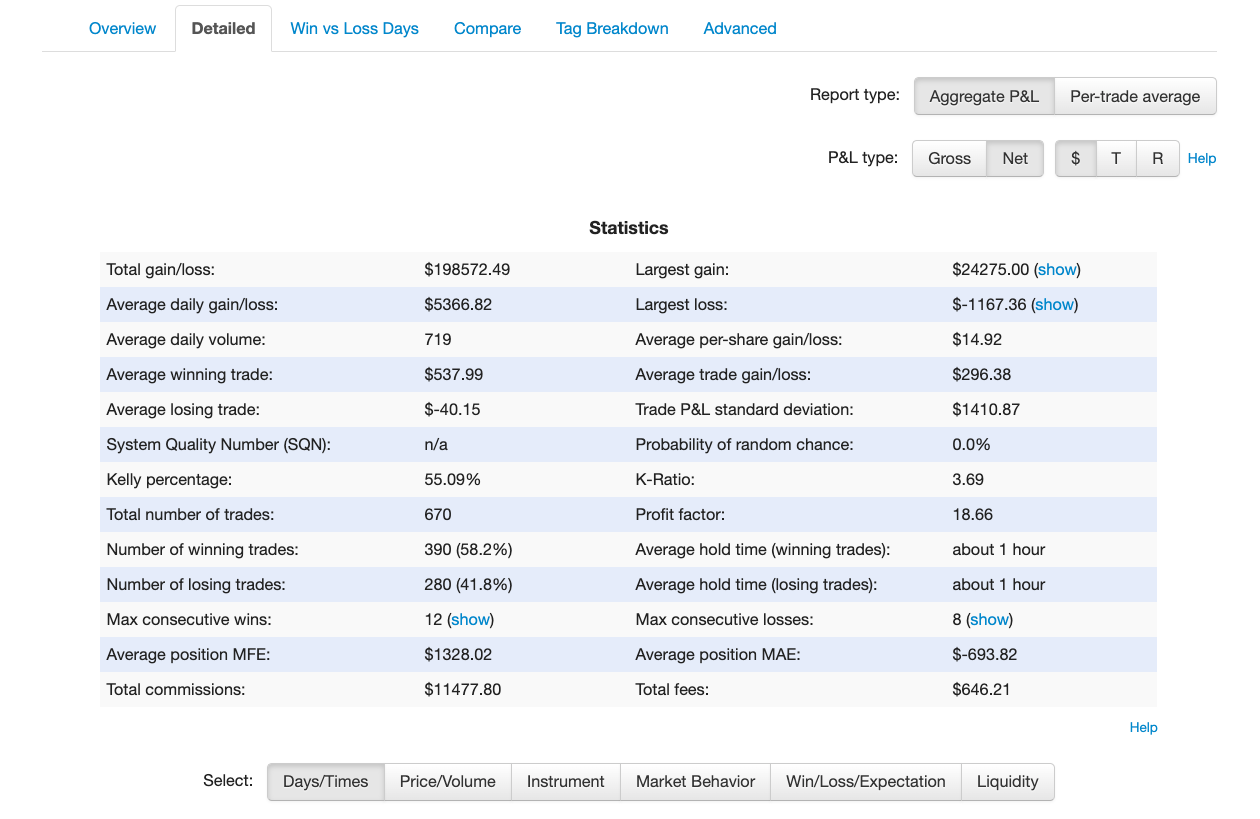Choose the dollar ($) unit button

[1076, 158]
